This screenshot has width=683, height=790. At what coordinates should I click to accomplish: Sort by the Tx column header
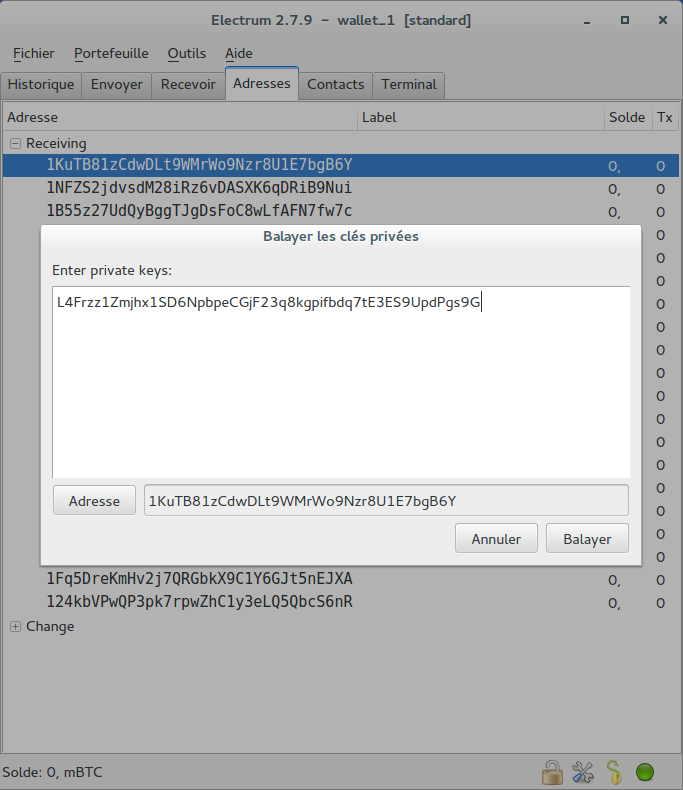click(665, 117)
